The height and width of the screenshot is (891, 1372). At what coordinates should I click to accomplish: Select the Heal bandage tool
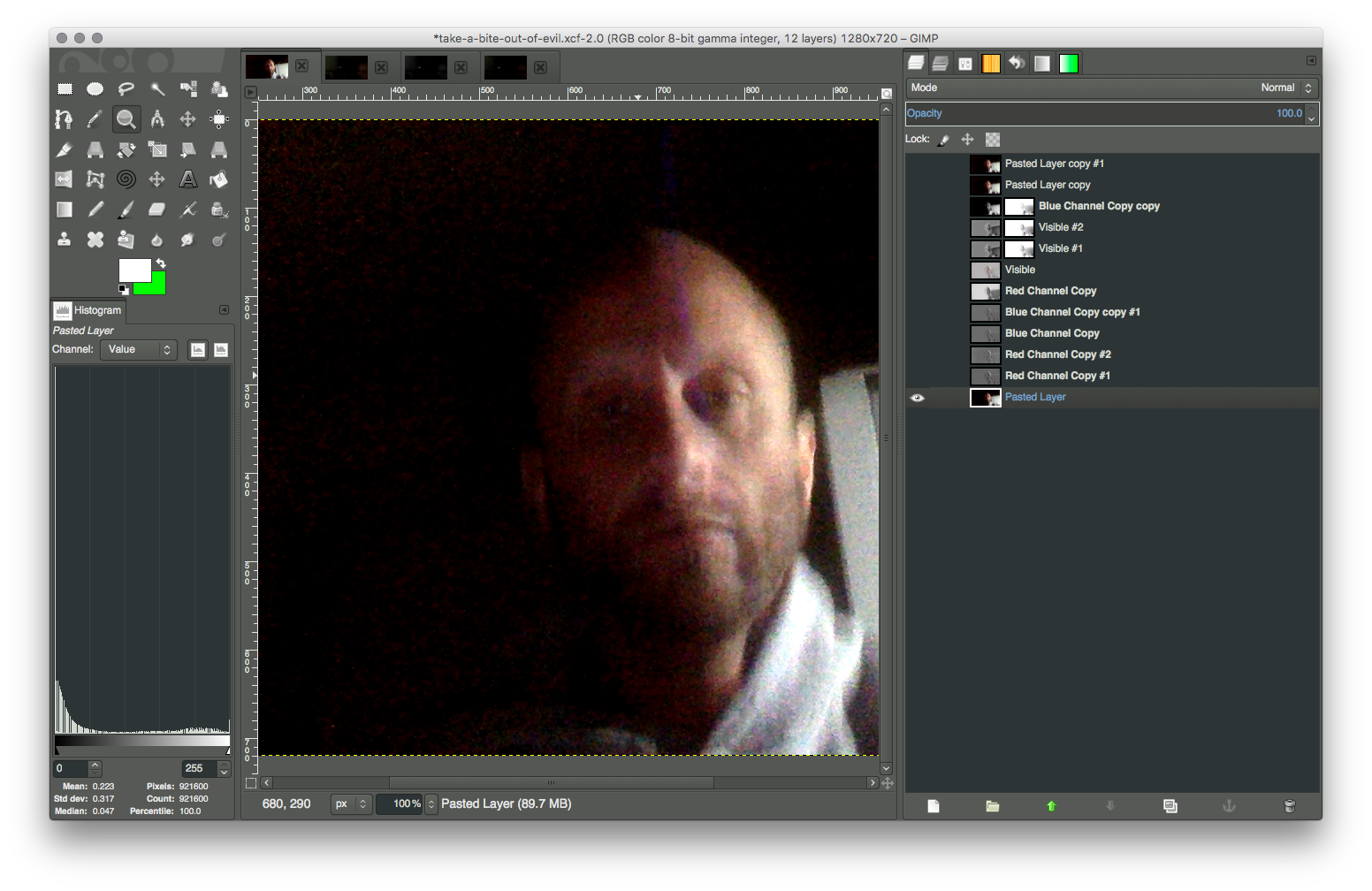95,240
